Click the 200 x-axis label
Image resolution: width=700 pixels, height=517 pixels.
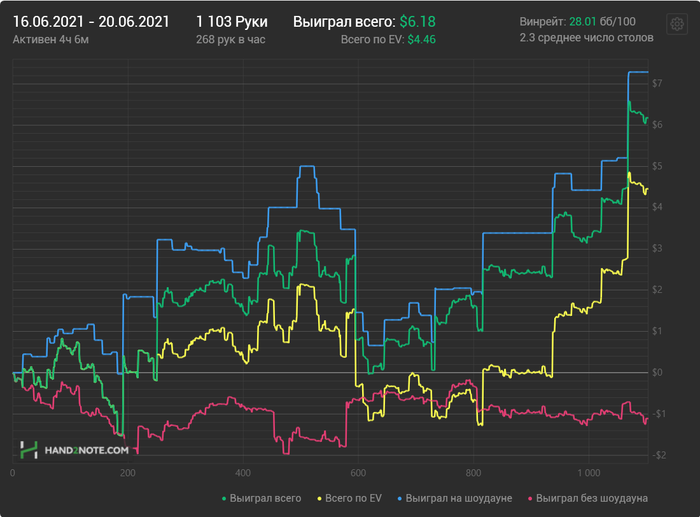(128, 473)
